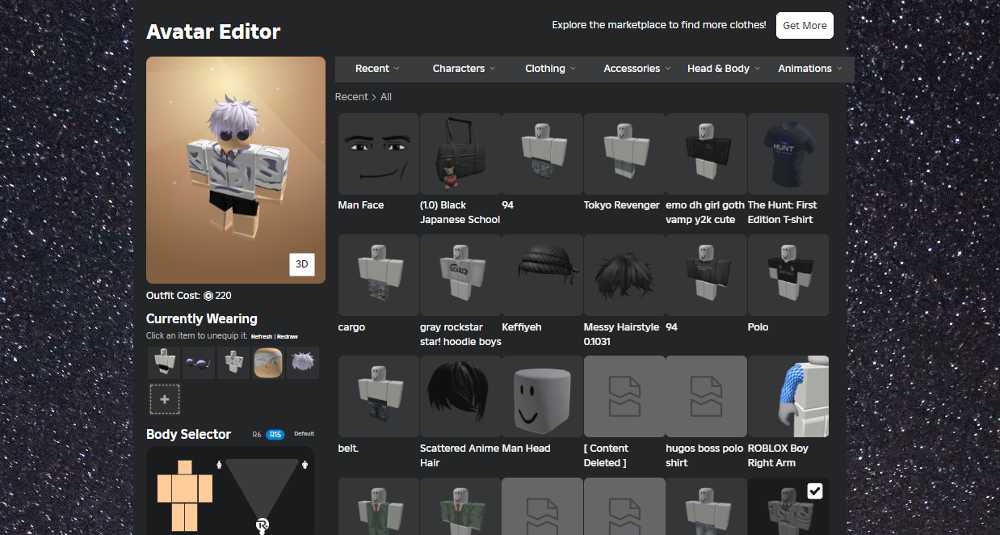The width and height of the screenshot is (1000, 535).
Task: Switch avatar type to R6
Action: tap(256, 434)
